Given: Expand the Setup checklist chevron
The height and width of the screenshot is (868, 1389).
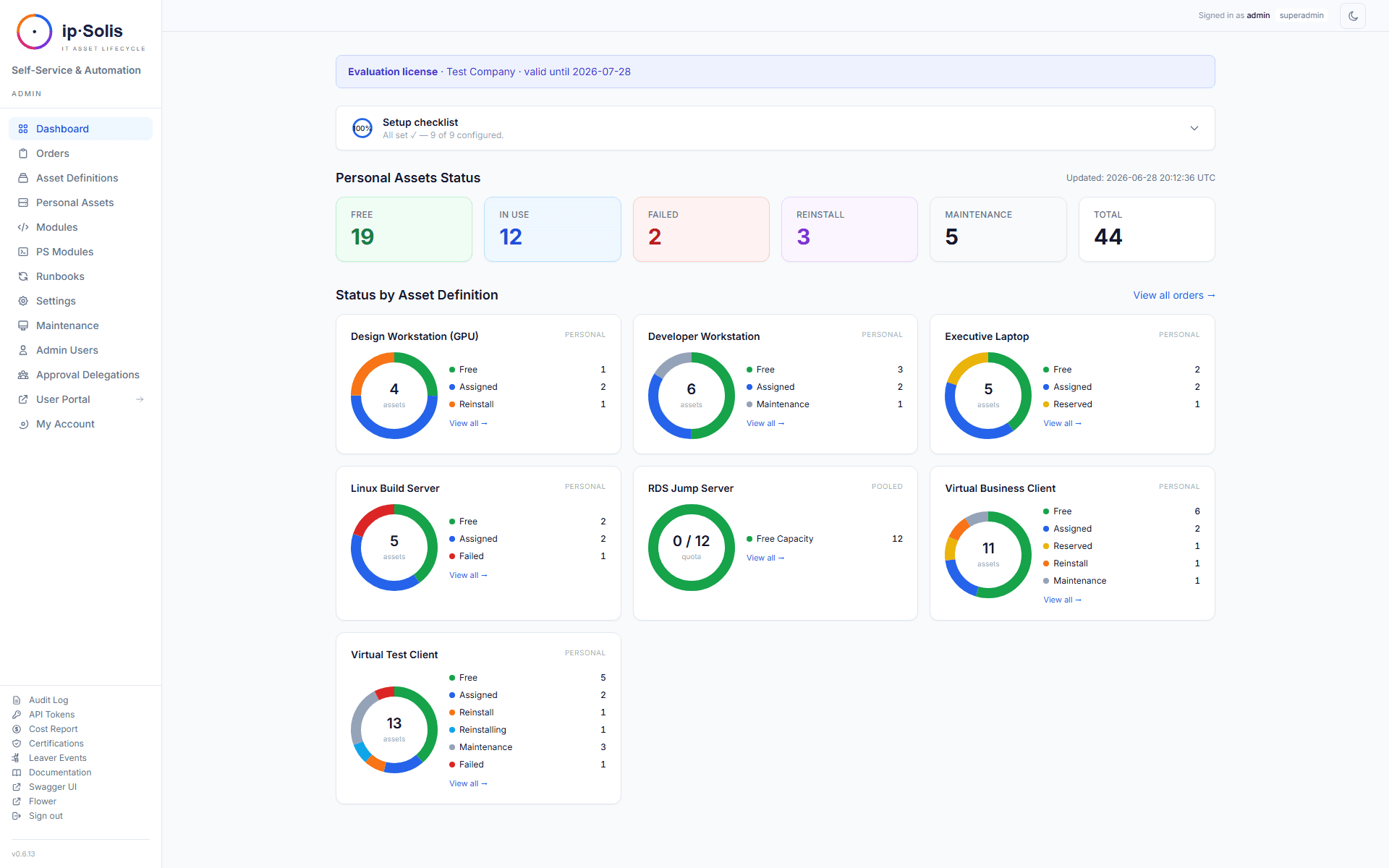Looking at the screenshot, I should (1194, 128).
